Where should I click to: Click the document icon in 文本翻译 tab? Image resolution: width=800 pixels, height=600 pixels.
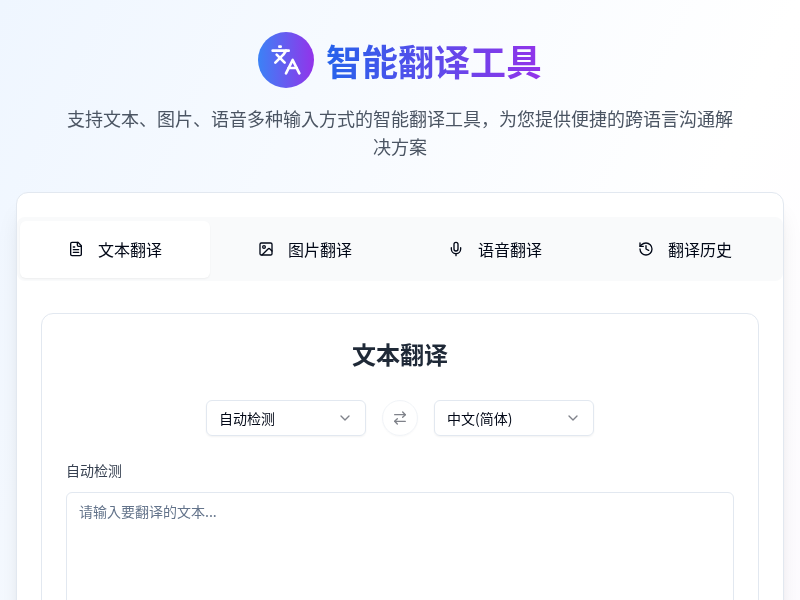[76, 249]
